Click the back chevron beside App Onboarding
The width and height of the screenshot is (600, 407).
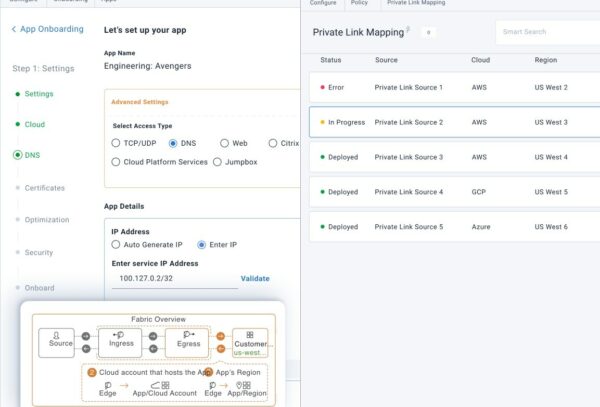click(x=14, y=29)
